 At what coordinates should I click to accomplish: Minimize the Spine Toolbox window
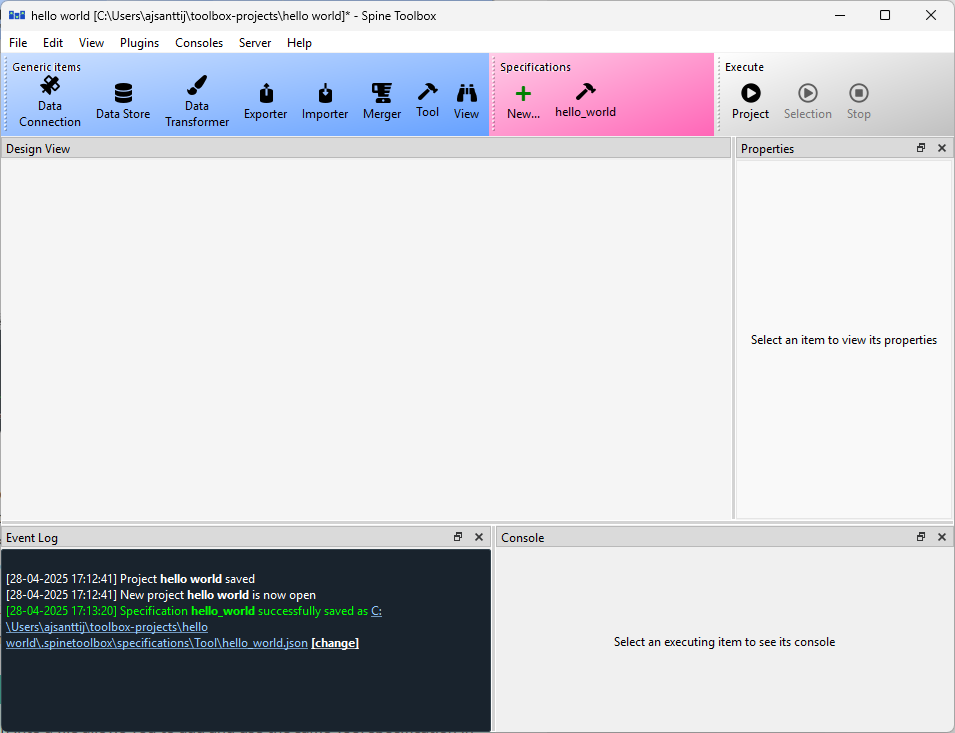tap(840, 15)
